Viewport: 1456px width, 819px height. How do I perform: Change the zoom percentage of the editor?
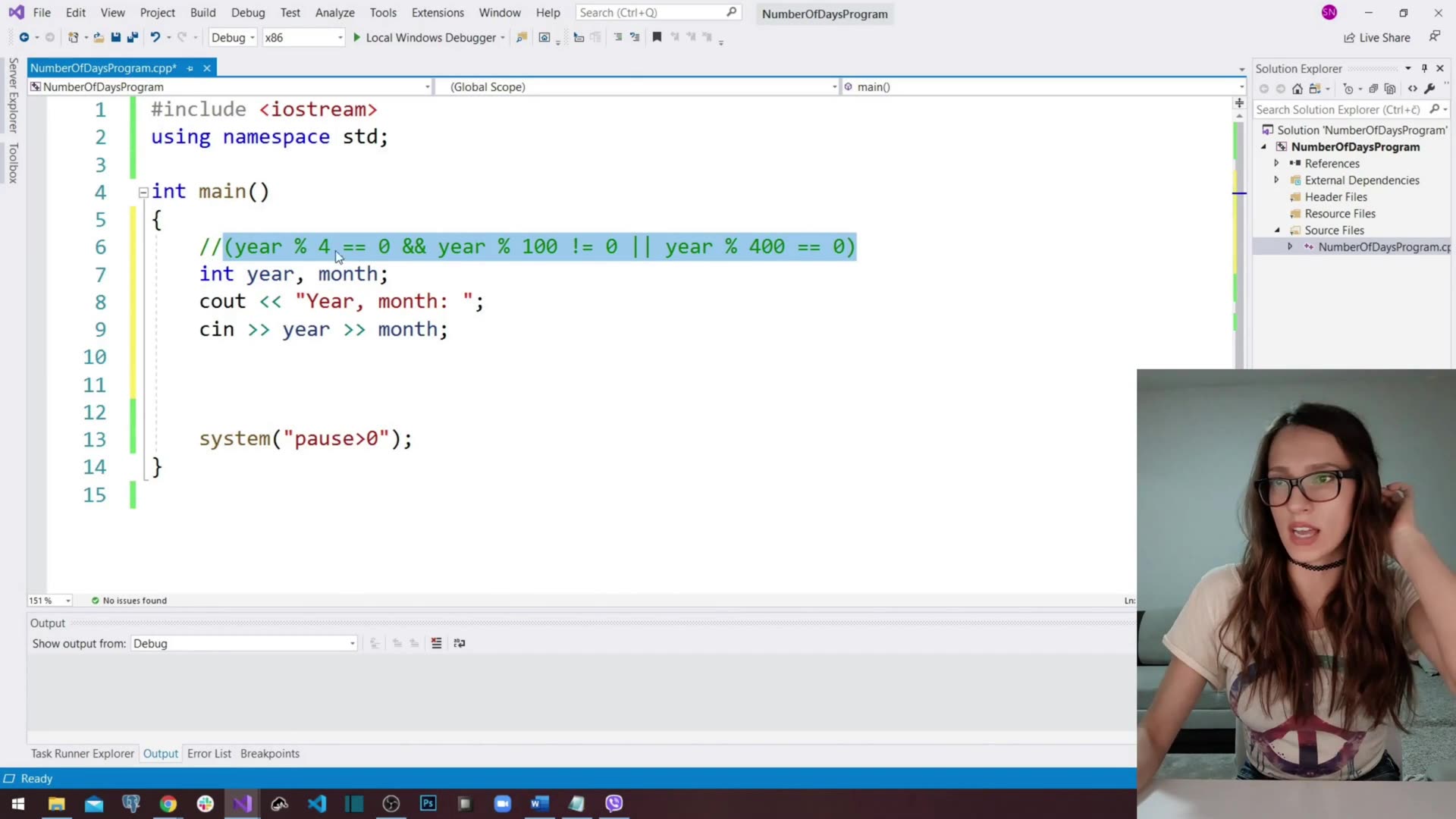(x=49, y=600)
